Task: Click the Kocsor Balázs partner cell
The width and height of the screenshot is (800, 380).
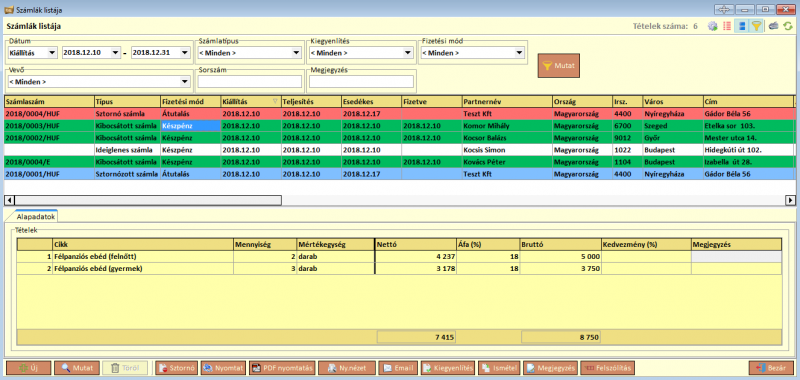Action: pyautogui.click(x=507, y=138)
